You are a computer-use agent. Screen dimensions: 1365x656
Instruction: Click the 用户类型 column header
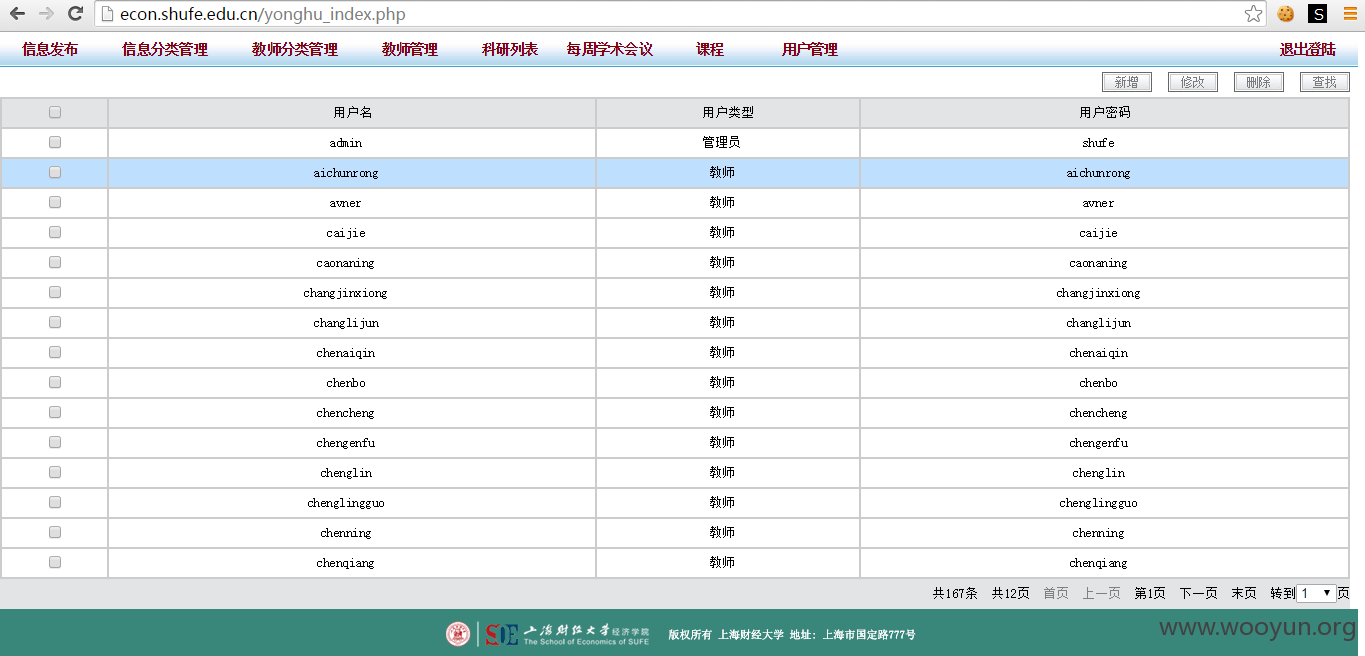(728, 113)
